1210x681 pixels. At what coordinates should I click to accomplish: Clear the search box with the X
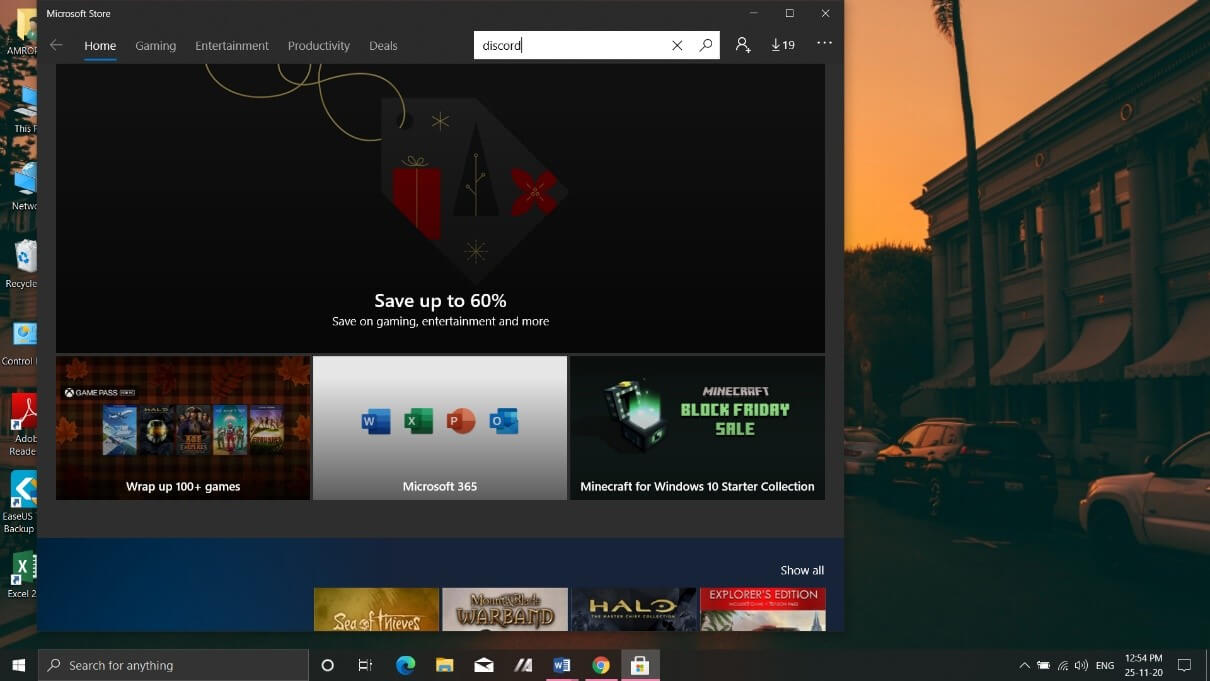677,45
